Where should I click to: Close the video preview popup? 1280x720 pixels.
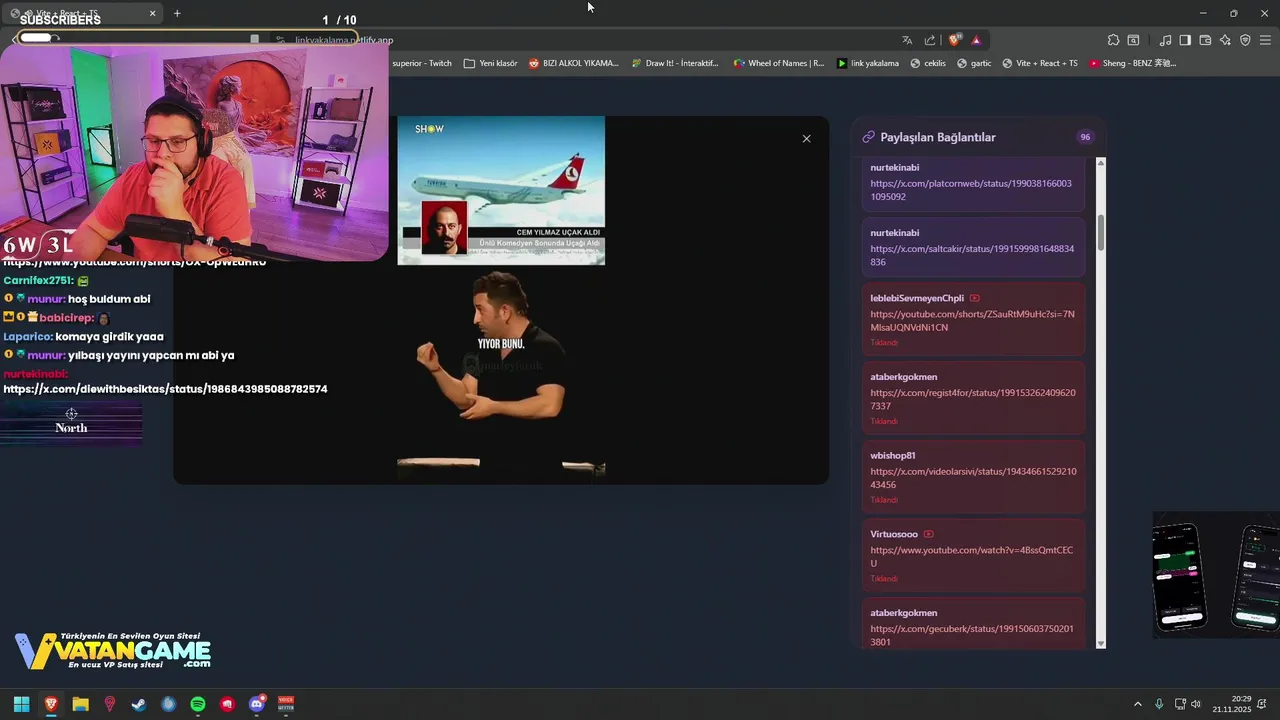coord(806,139)
